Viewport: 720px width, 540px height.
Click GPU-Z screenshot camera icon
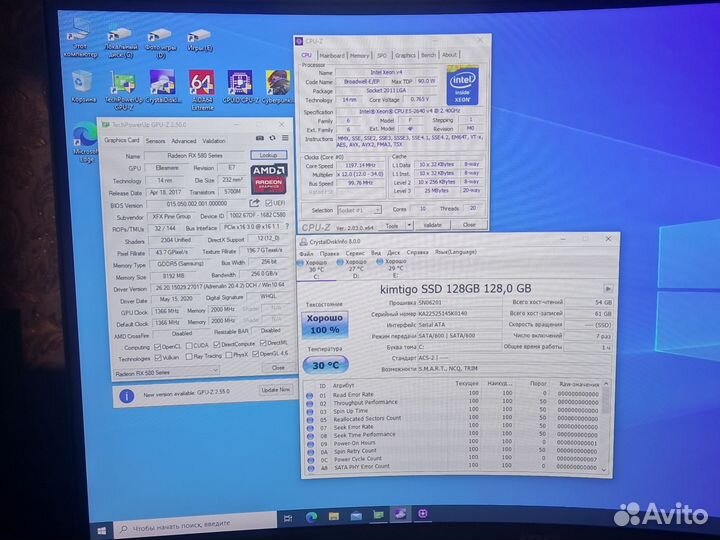pos(260,138)
